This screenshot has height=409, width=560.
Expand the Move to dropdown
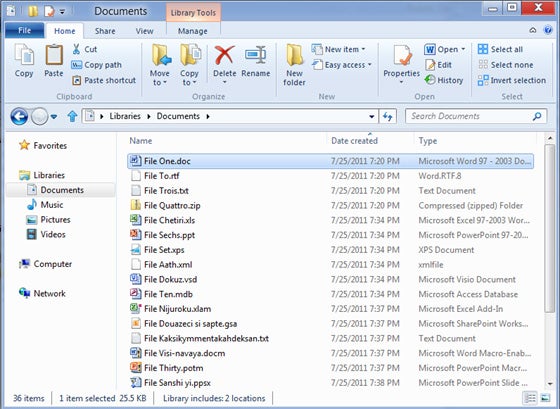tap(159, 78)
